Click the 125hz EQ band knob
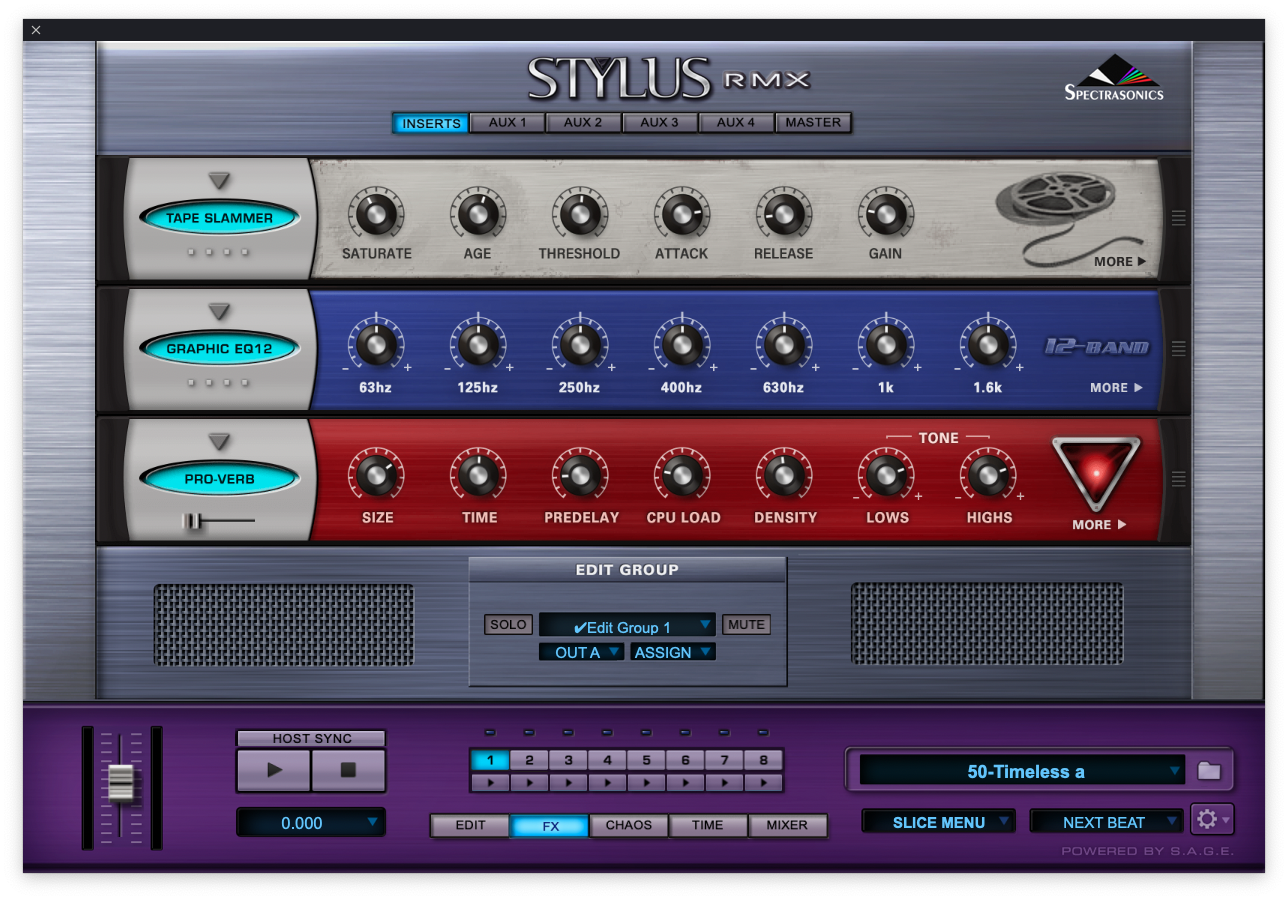The image size is (1288, 900). [x=478, y=345]
